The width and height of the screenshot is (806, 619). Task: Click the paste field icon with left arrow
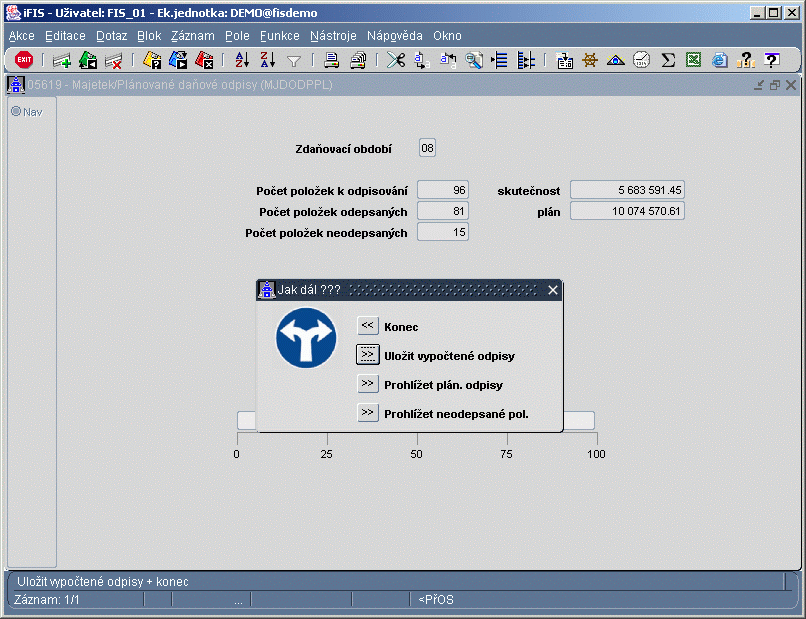coord(448,61)
